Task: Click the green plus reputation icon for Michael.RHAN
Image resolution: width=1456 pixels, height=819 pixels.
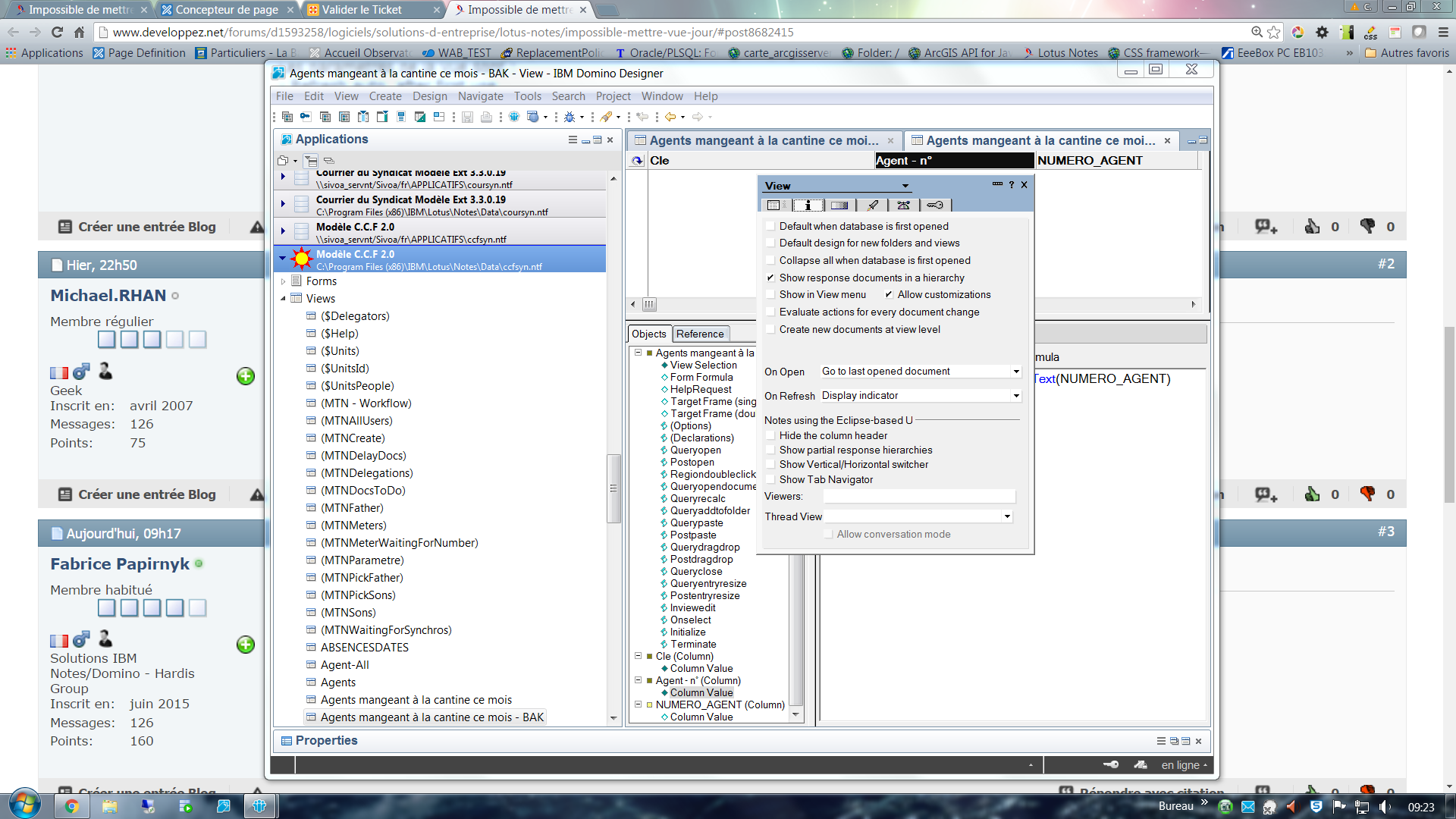Action: pos(246,376)
